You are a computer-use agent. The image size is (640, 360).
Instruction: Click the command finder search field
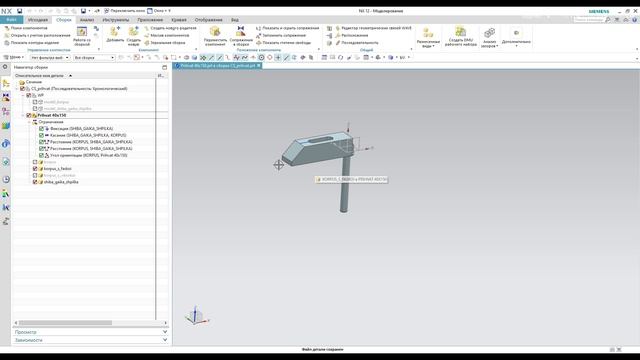tap(588, 20)
